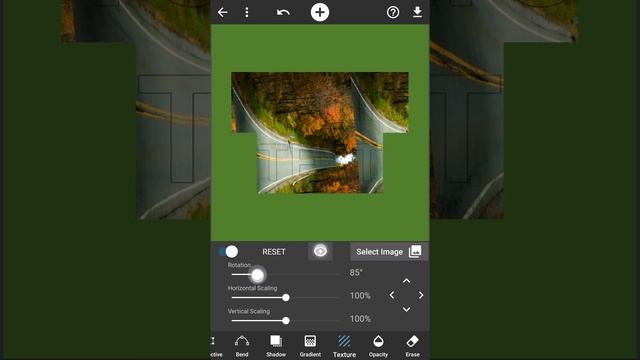Click the Horizontal Scaling 100% value
640x360 pixels.
tap(360, 296)
